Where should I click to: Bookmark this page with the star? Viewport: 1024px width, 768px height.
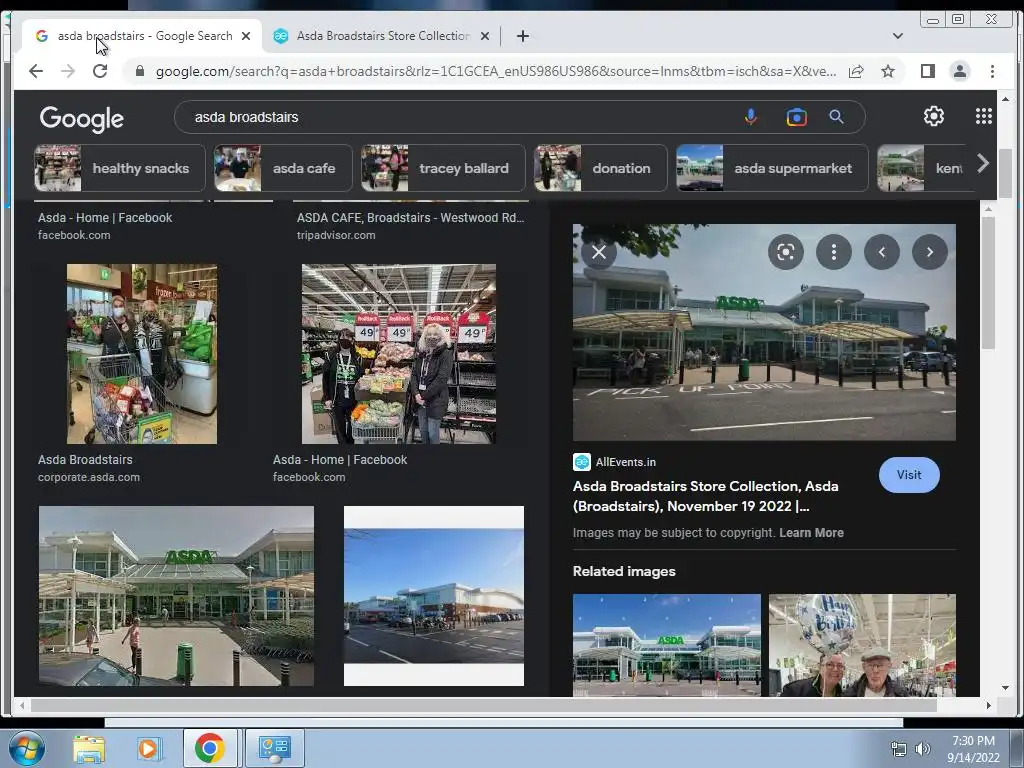pyautogui.click(x=888, y=71)
